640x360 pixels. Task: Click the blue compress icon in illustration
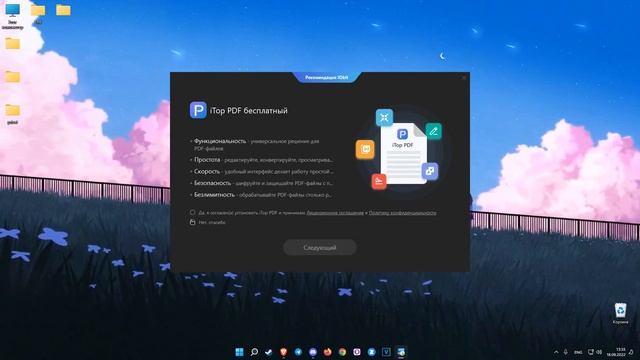point(384,118)
